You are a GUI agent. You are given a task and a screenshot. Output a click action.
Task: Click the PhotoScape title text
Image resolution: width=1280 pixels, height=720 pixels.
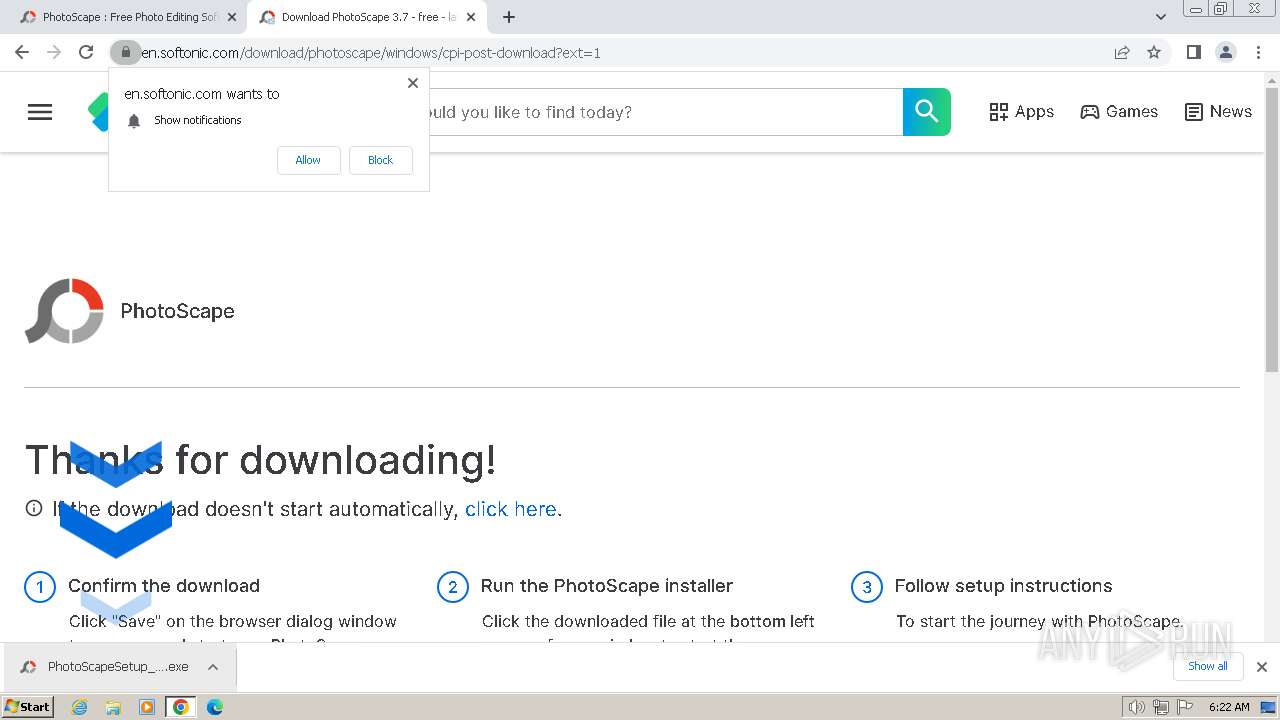(177, 311)
